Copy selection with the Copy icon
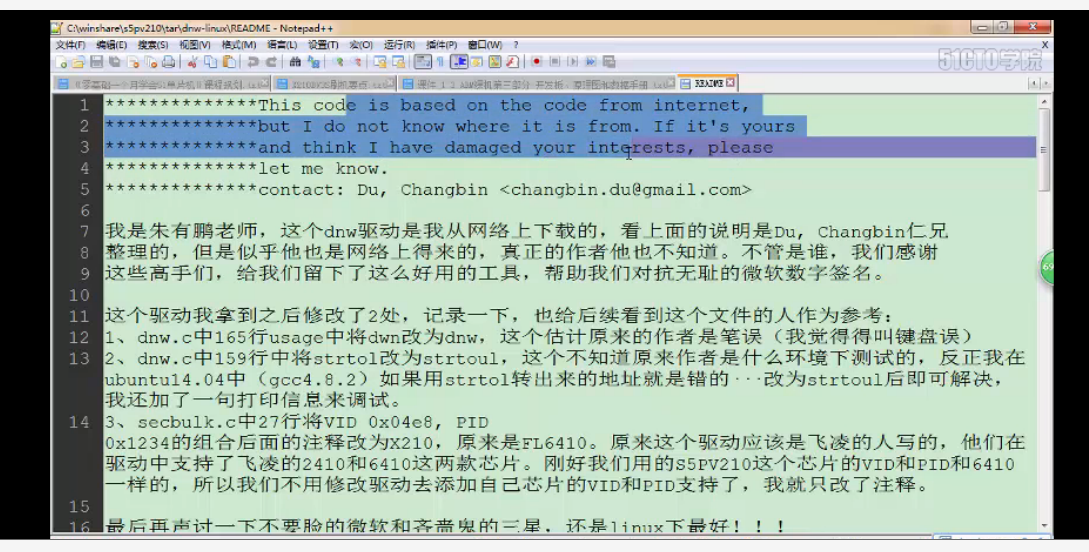Viewport: 1089px width, 552px height. click(210, 62)
